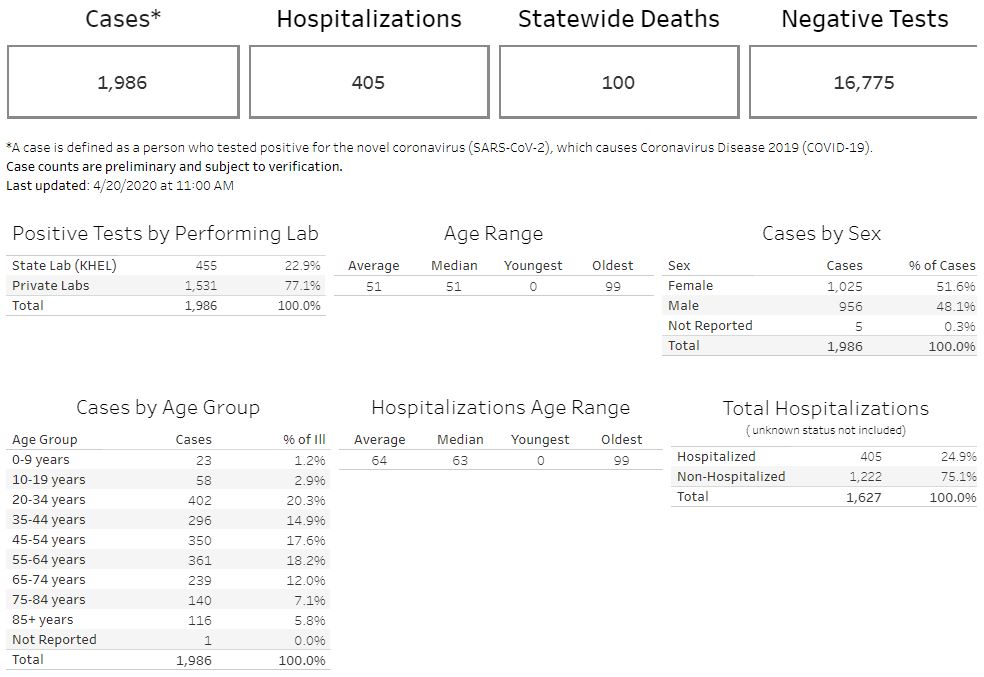Click the Private Labs row
The width and height of the screenshot is (984, 677).
point(166,286)
